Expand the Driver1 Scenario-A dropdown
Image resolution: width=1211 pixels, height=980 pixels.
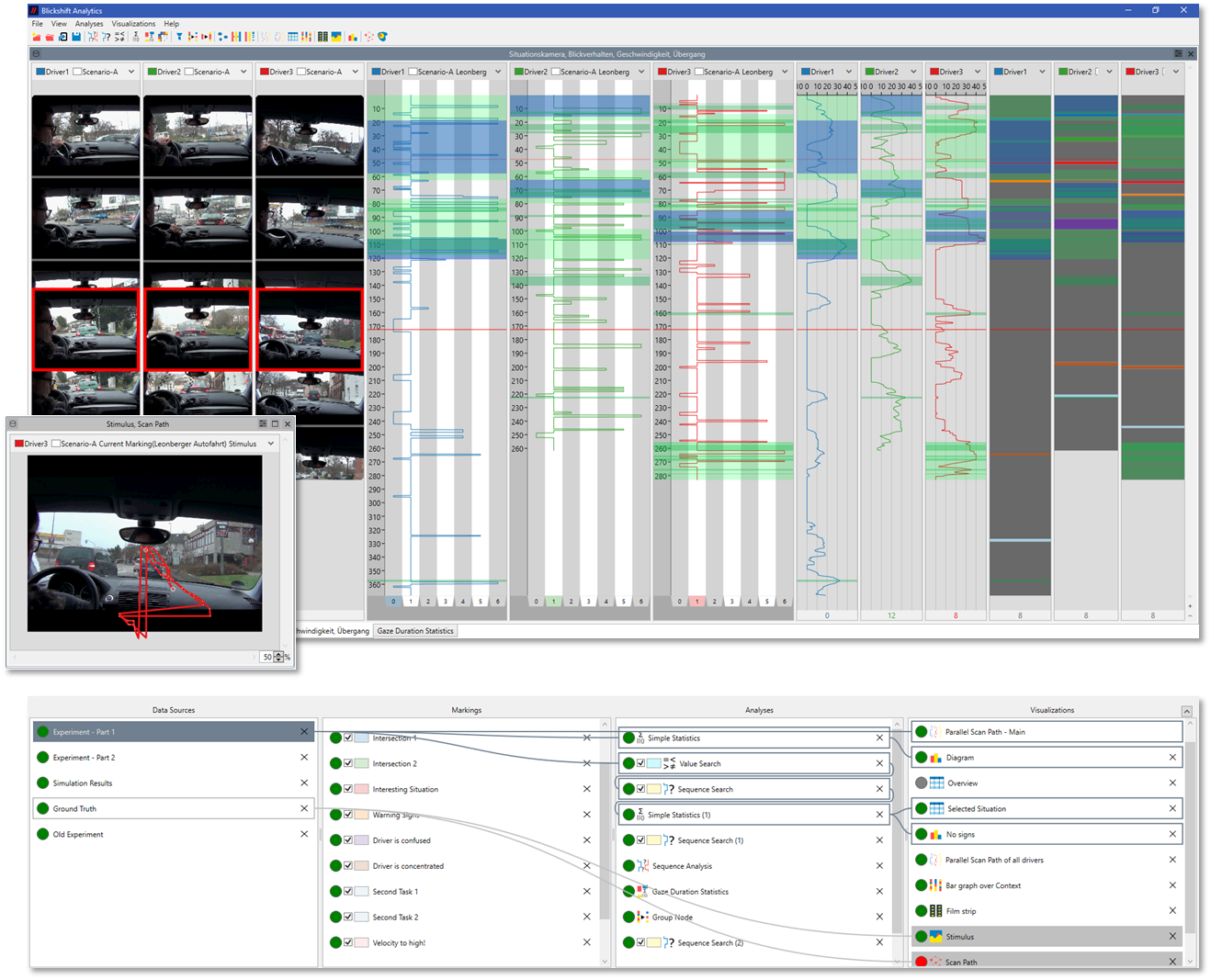coord(131,72)
